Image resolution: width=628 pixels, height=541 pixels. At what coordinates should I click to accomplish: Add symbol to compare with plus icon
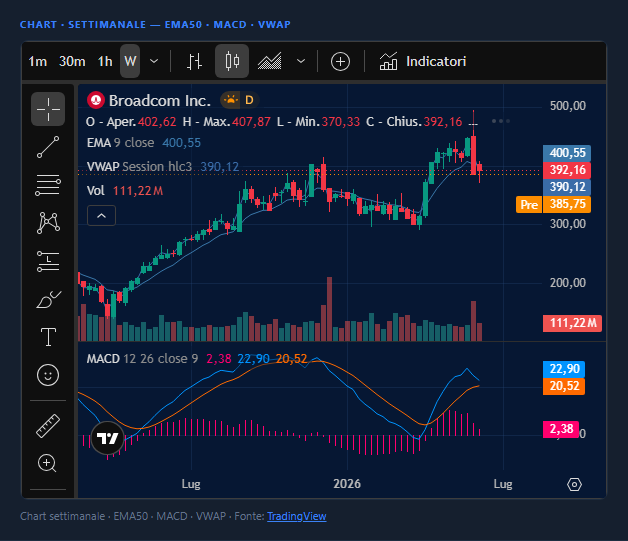coord(340,62)
